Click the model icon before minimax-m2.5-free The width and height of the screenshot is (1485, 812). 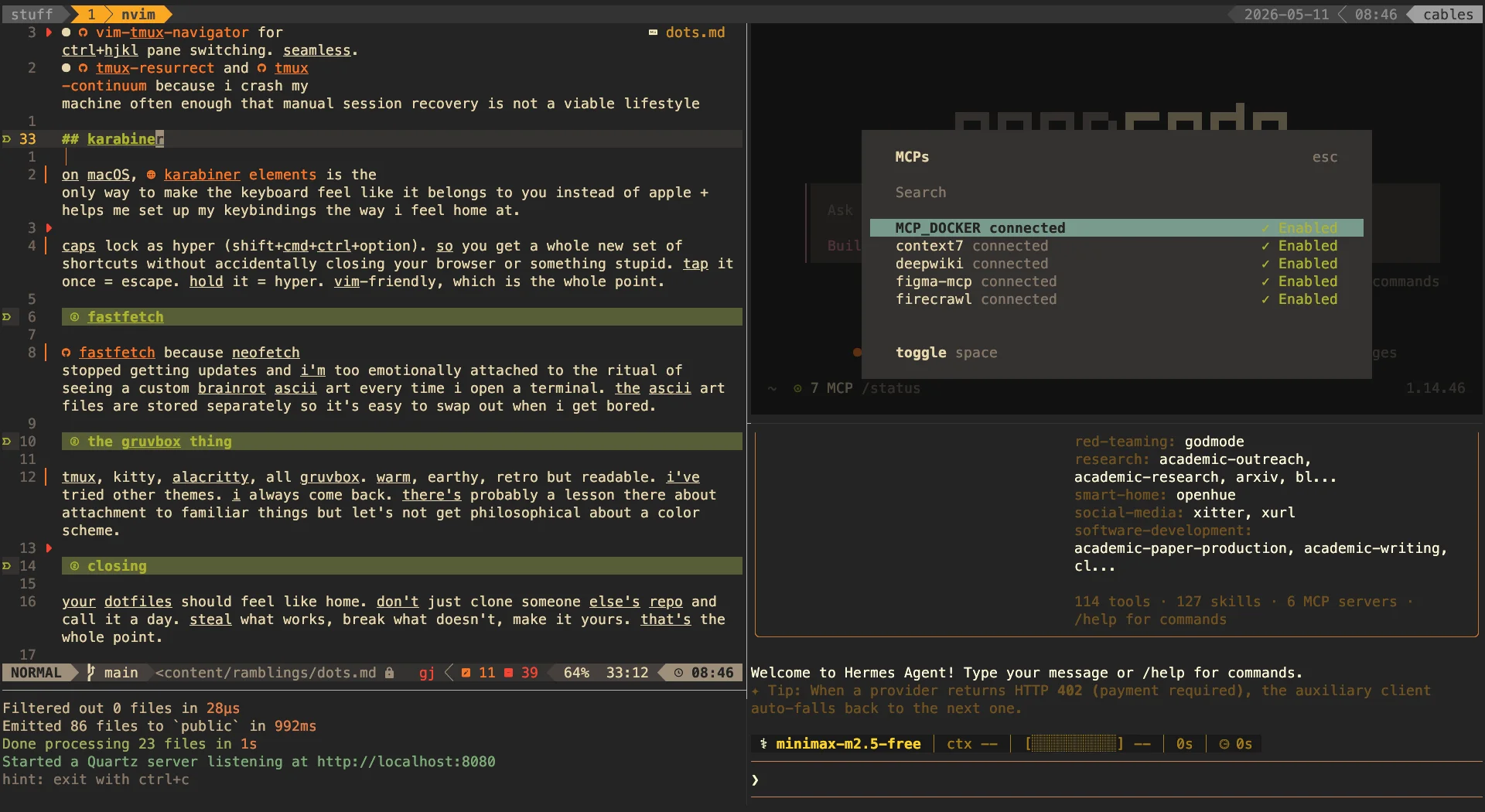(763, 744)
